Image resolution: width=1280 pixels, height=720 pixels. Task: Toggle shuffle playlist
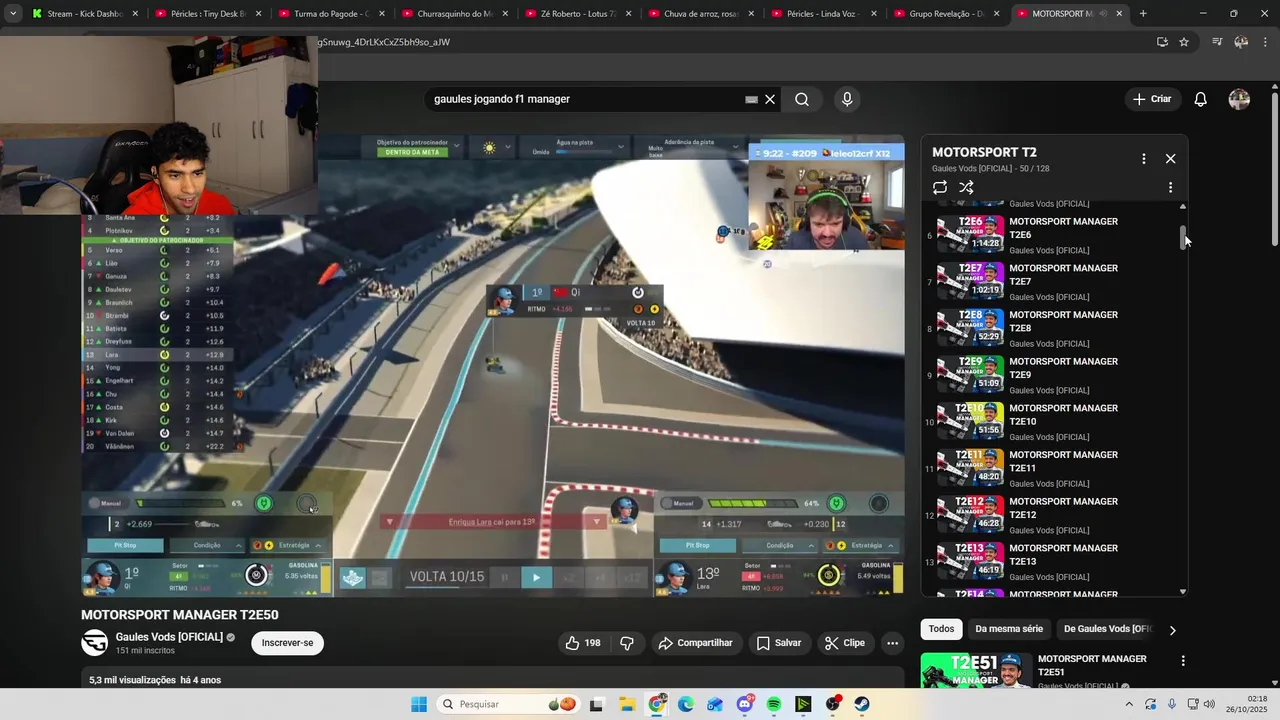(966, 187)
